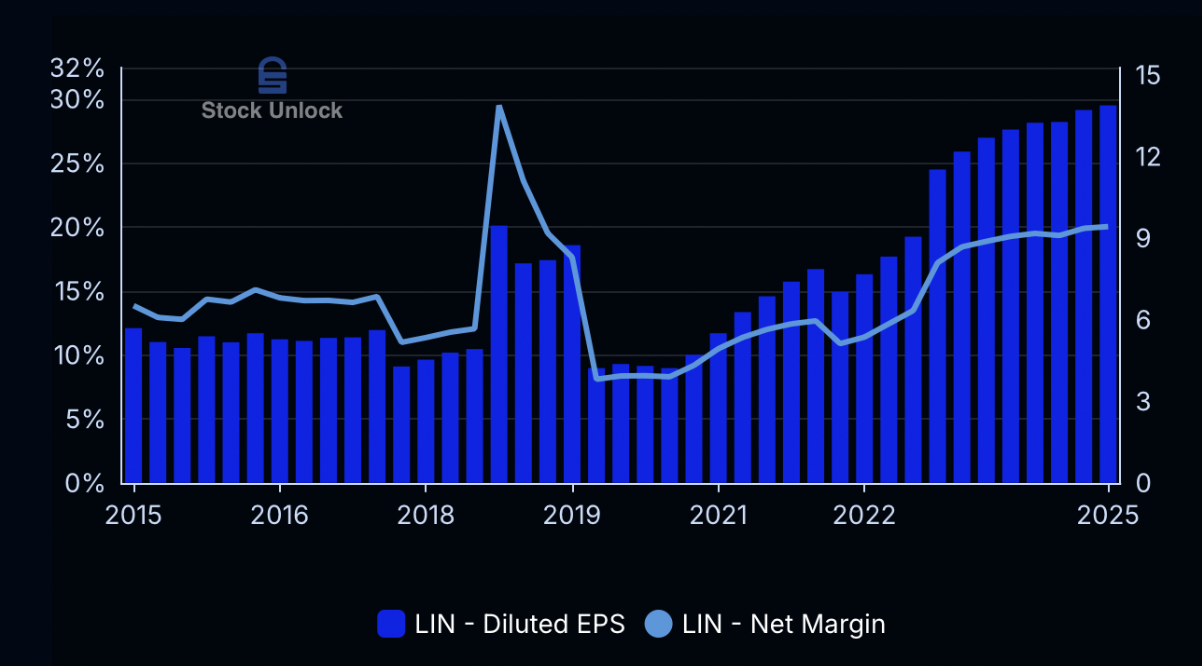Click the 2019 label on the x-axis
Screen dimensions: 1202x666
[x=572, y=515]
